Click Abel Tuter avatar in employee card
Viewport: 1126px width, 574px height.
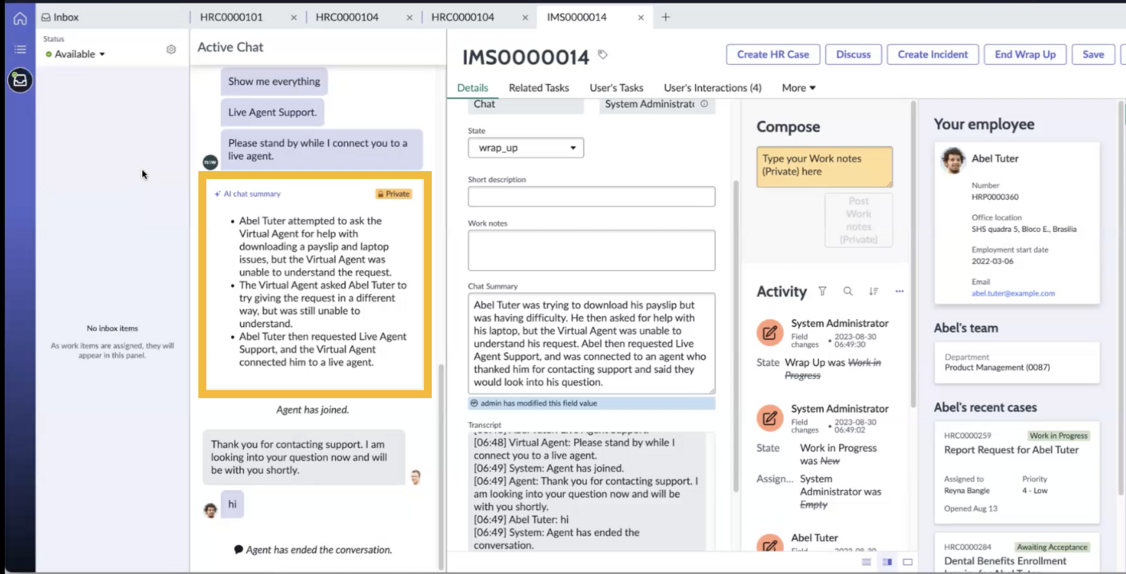coord(953,160)
